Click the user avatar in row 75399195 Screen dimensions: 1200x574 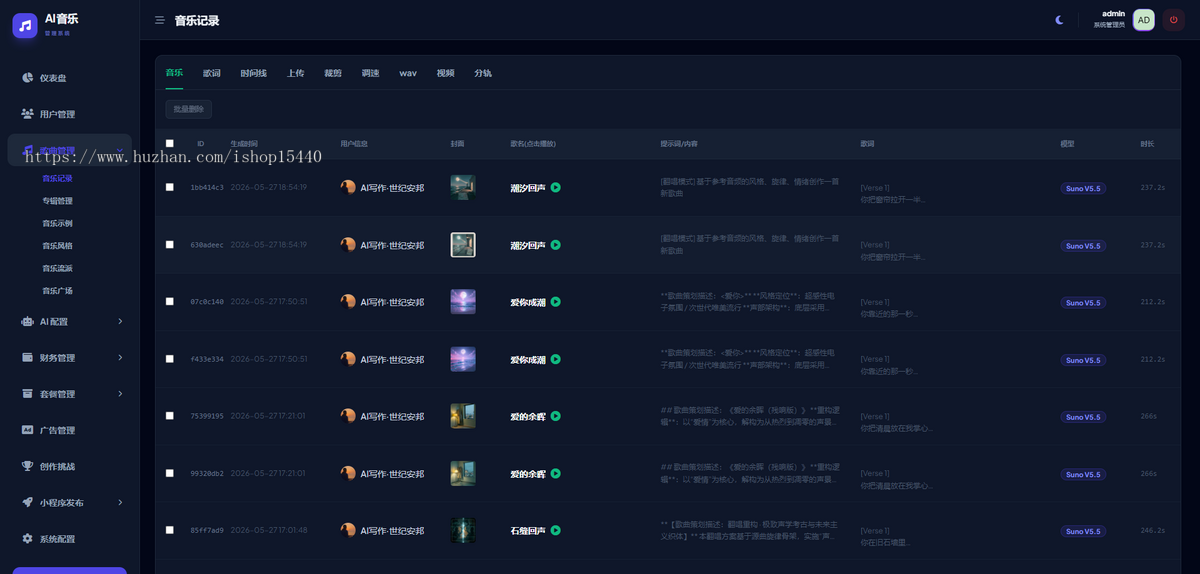(x=348, y=416)
